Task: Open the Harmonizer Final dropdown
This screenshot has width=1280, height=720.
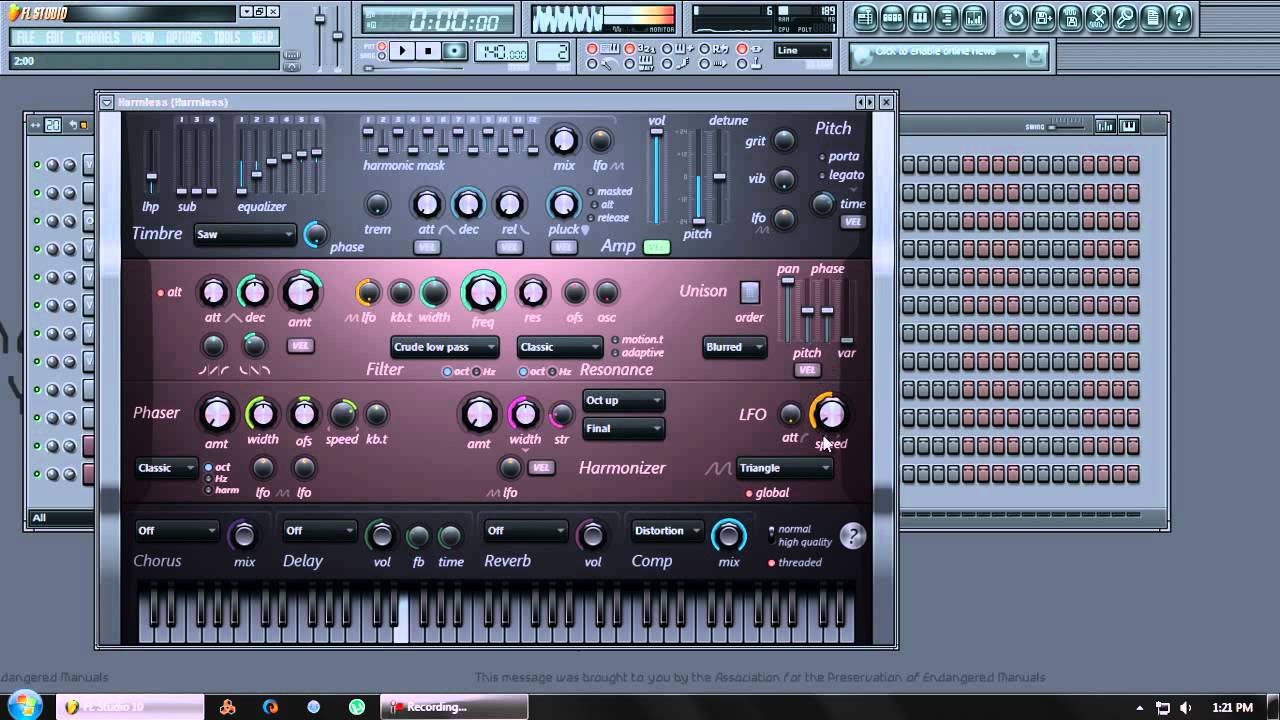Action: pos(624,428)
